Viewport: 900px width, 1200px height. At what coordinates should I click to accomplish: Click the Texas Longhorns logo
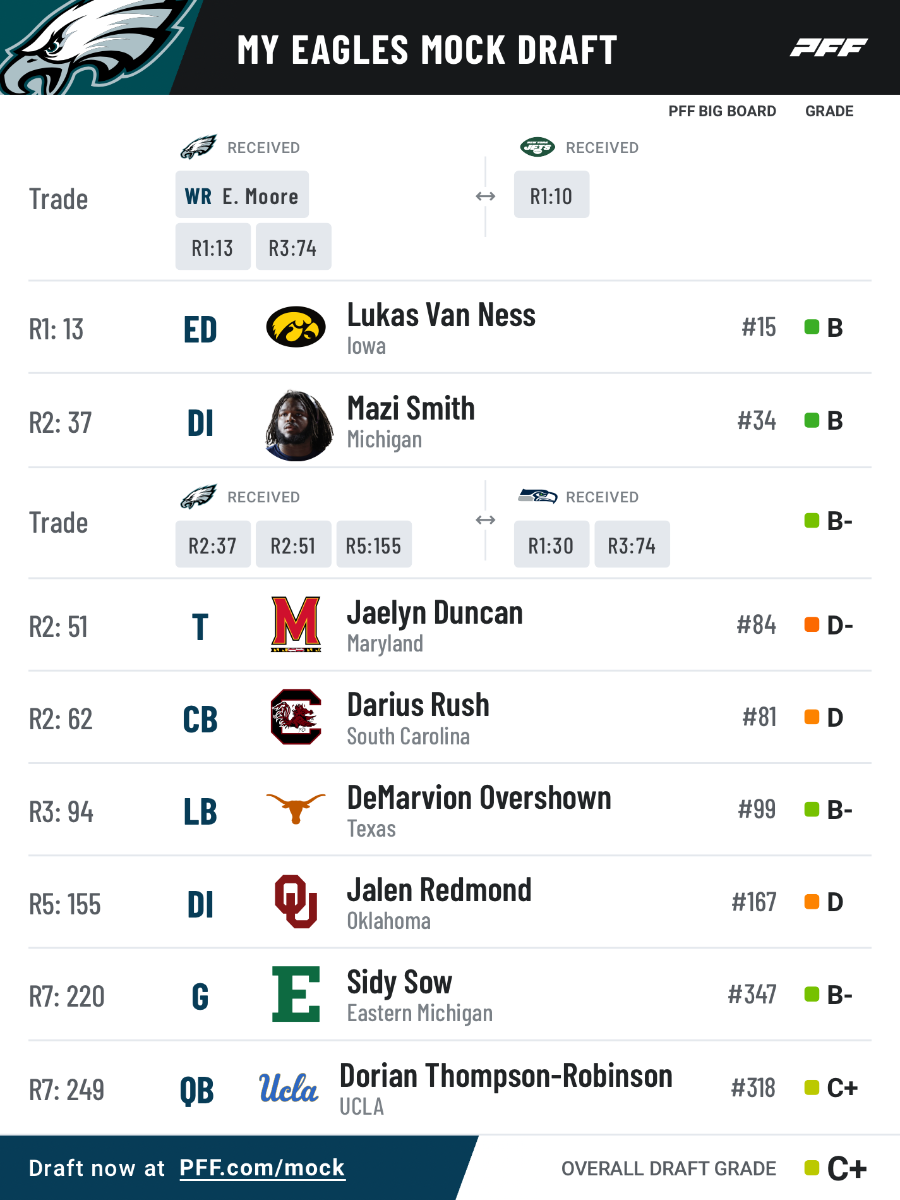point(296,808)
